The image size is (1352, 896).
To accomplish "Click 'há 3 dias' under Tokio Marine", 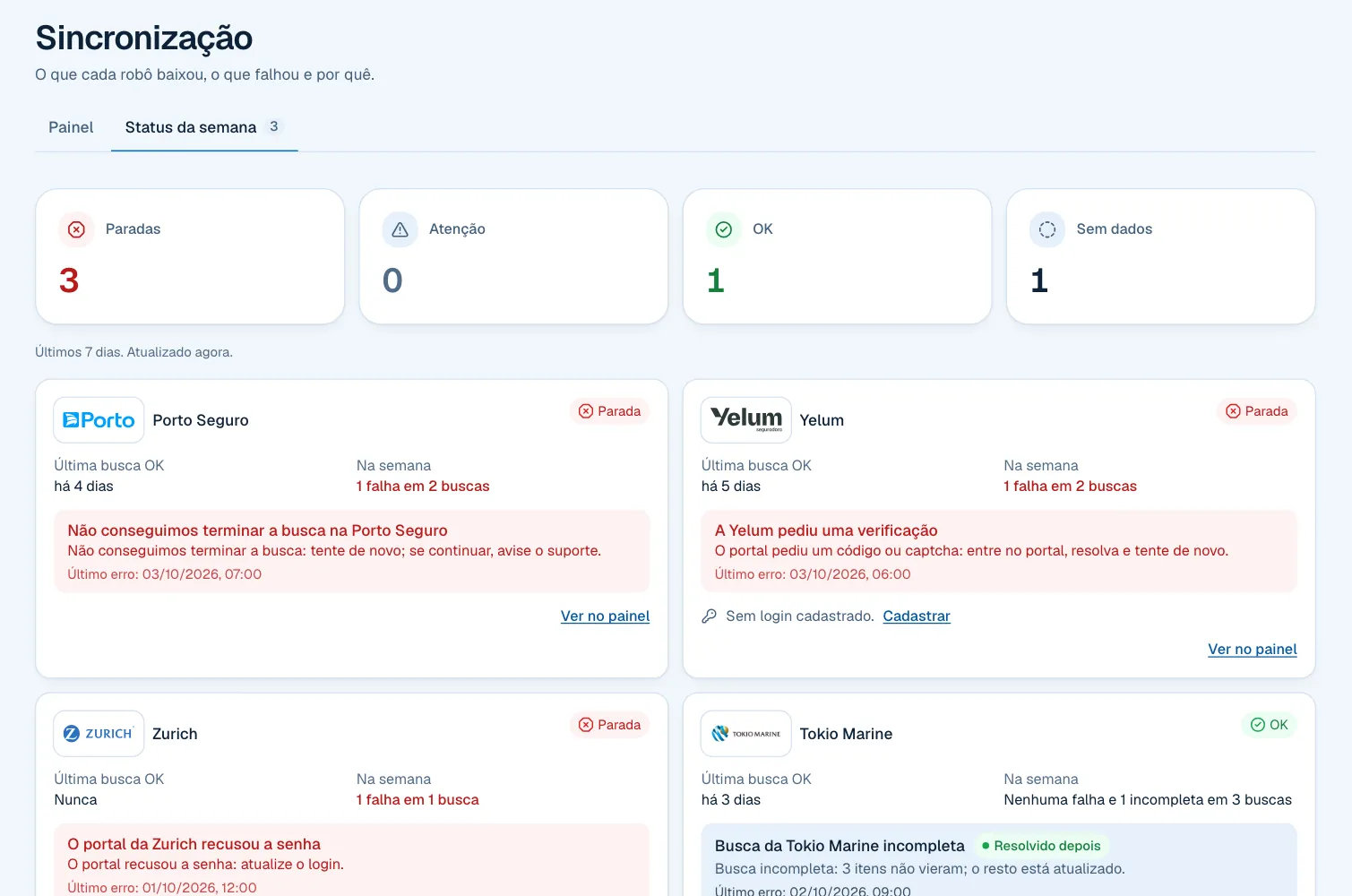I will [x=731, y=800].
